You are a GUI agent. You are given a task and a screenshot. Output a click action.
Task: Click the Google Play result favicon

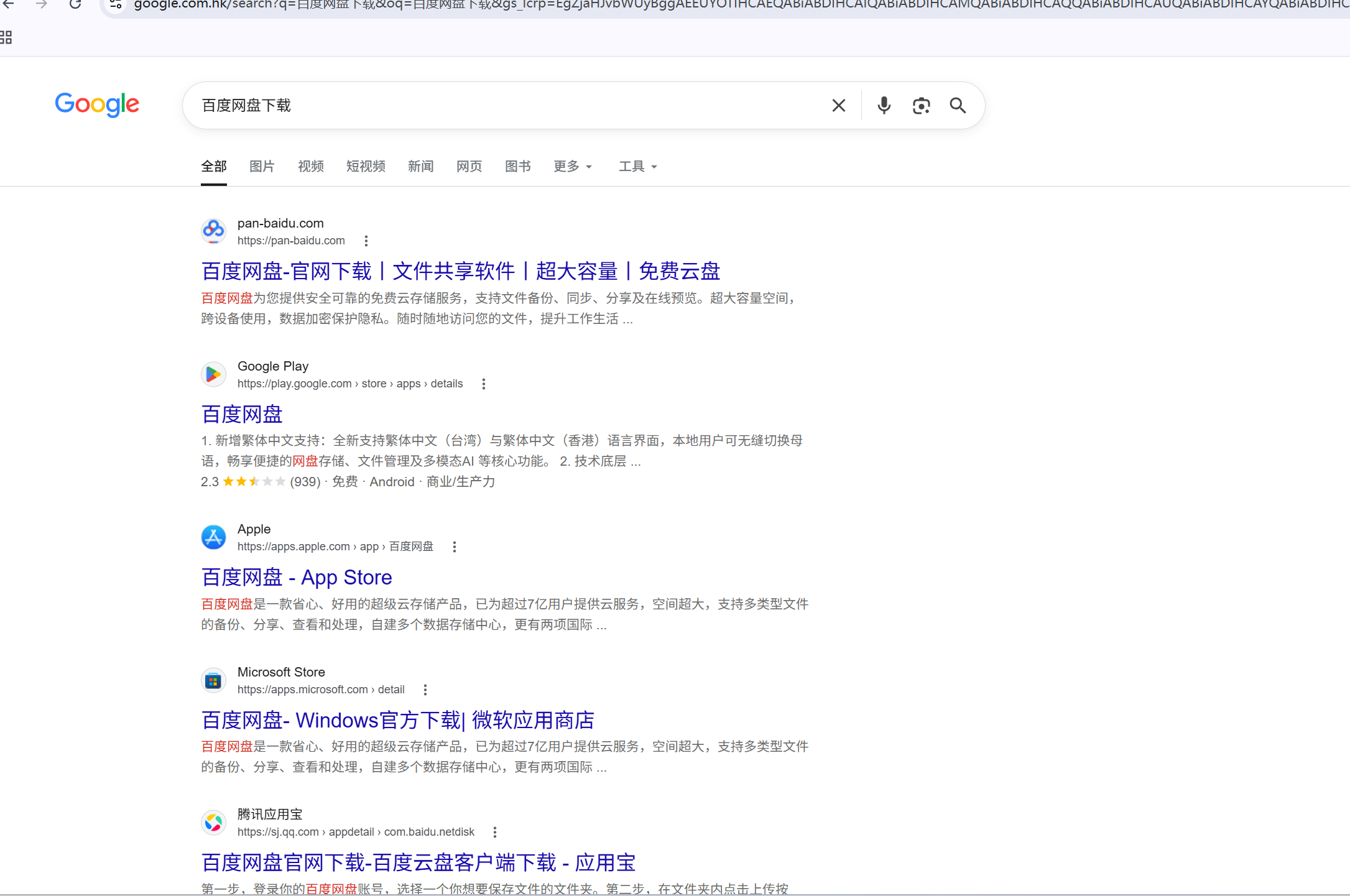(x=213, y=374)
